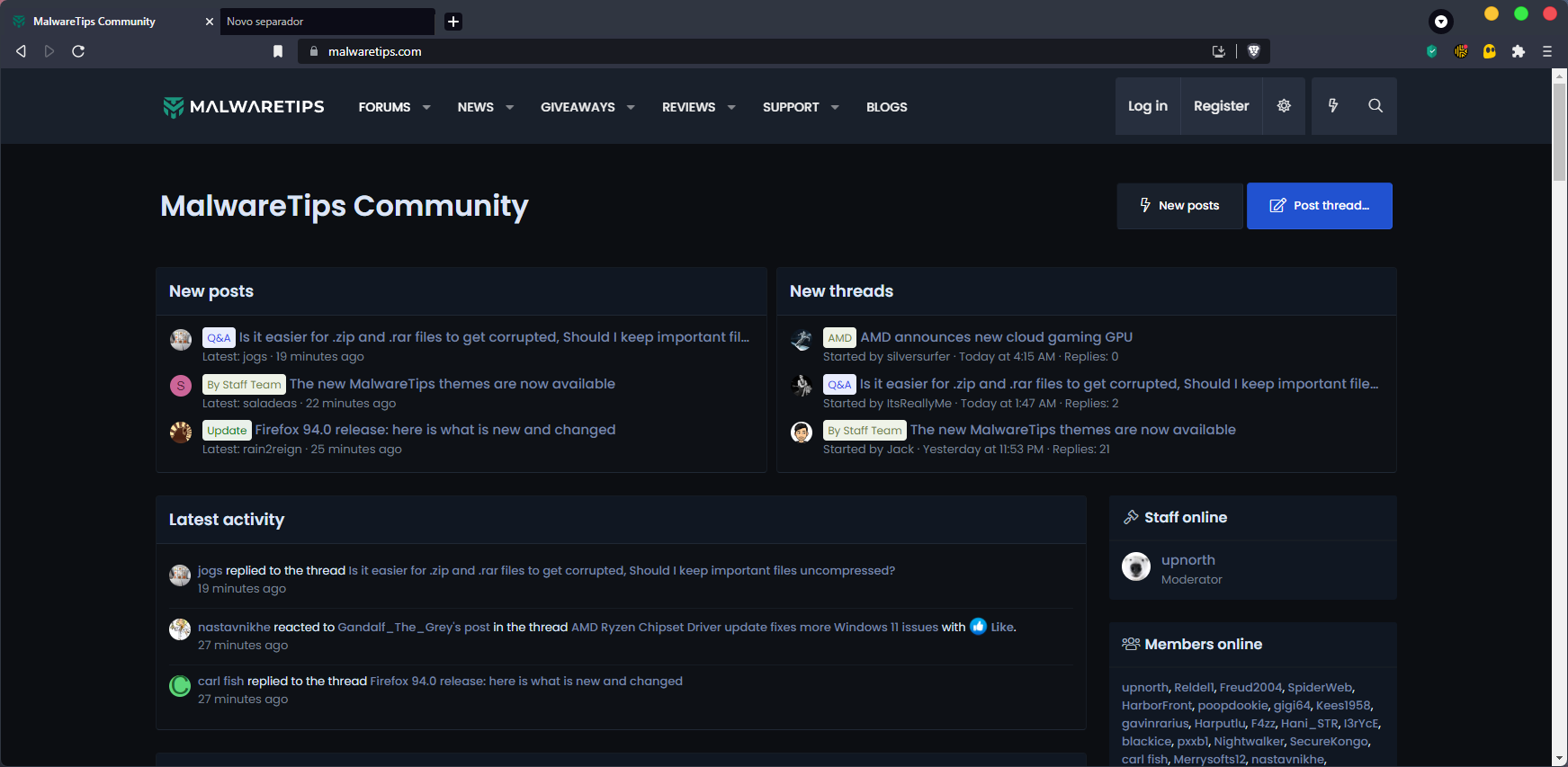The image size is (1568, 767).
Task: Open the New threads section heading
Action: [842, 291]
